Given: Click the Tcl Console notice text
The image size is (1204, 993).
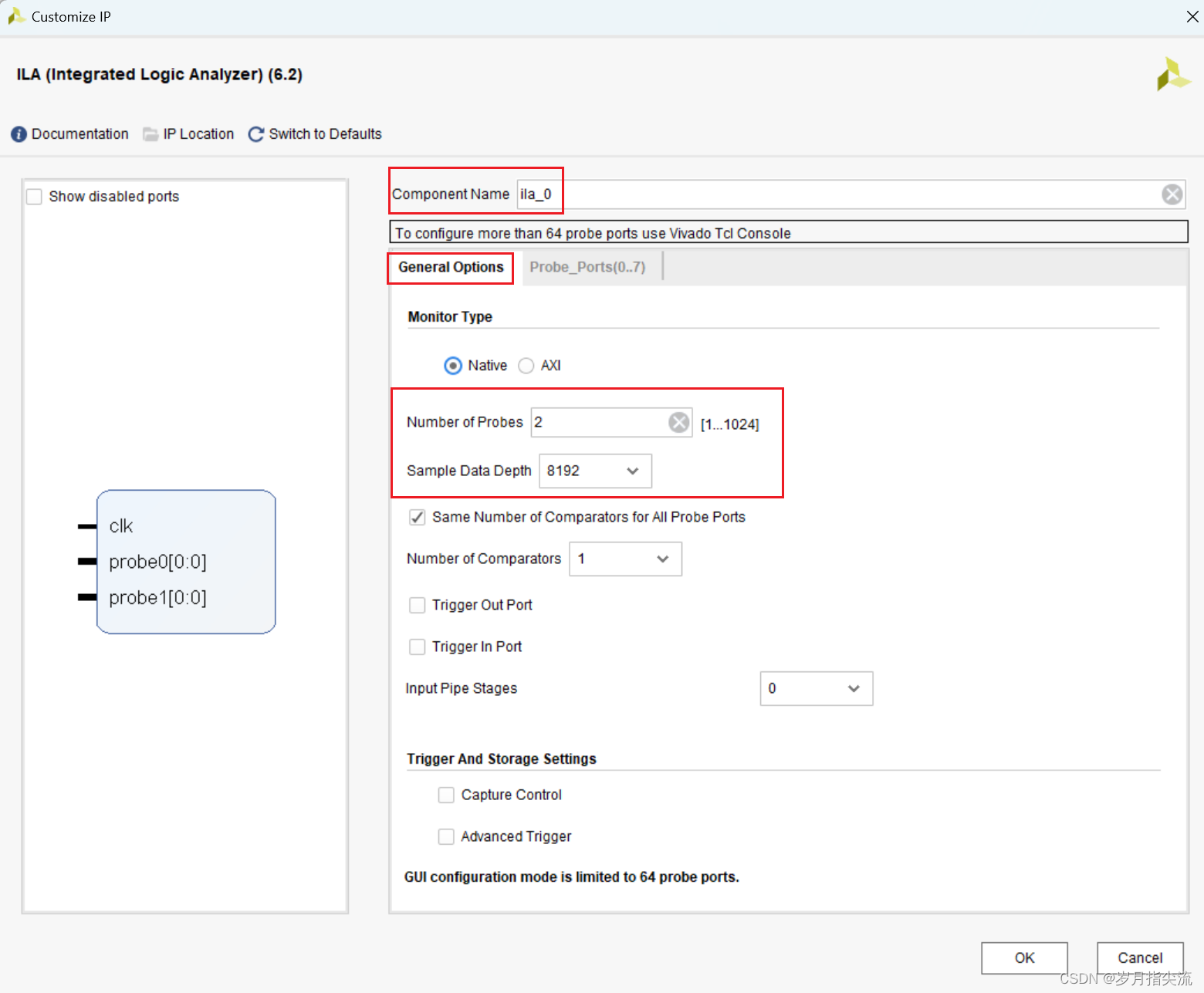Looking at the screenshot, I should pos(593,233).
